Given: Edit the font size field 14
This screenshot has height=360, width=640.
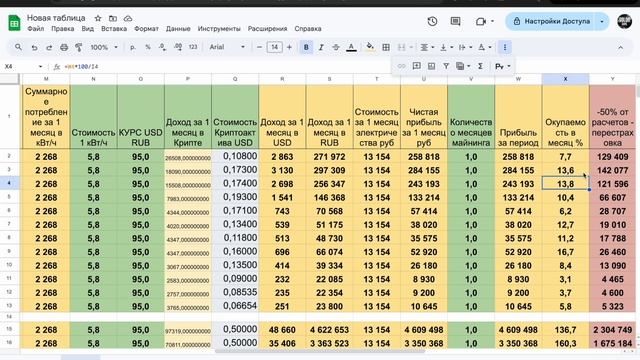Looking at the screenshot, I should (x=274, y=47).
